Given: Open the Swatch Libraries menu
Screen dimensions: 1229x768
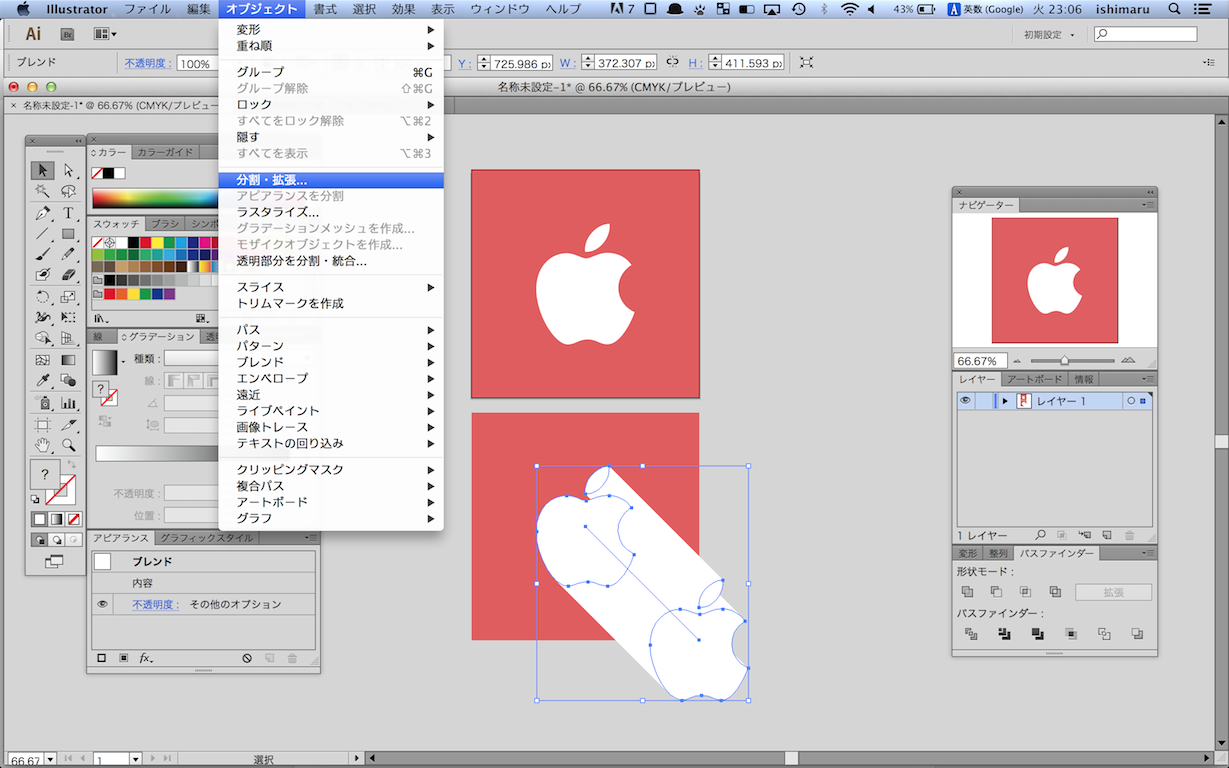Looking at the screenshot, I should pyautogui.click(x=100, y=318).
